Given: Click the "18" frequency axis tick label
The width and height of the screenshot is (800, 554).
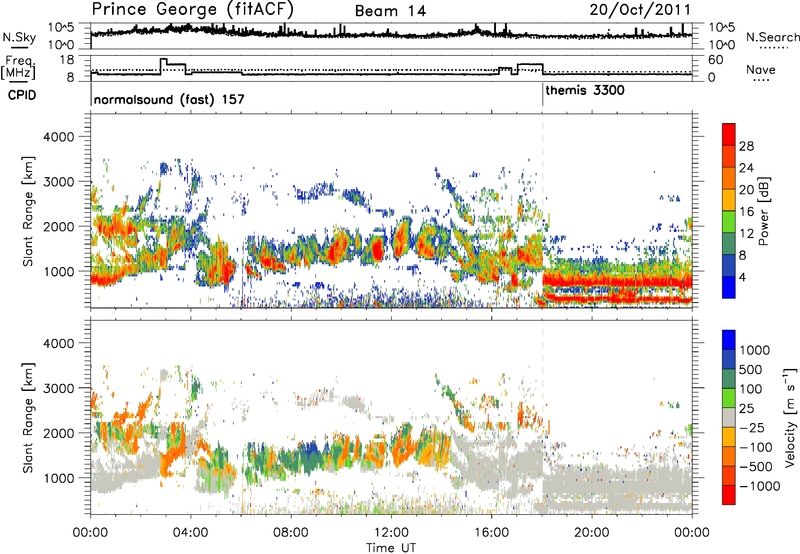Looking at the screenshot, I should 67,60.
